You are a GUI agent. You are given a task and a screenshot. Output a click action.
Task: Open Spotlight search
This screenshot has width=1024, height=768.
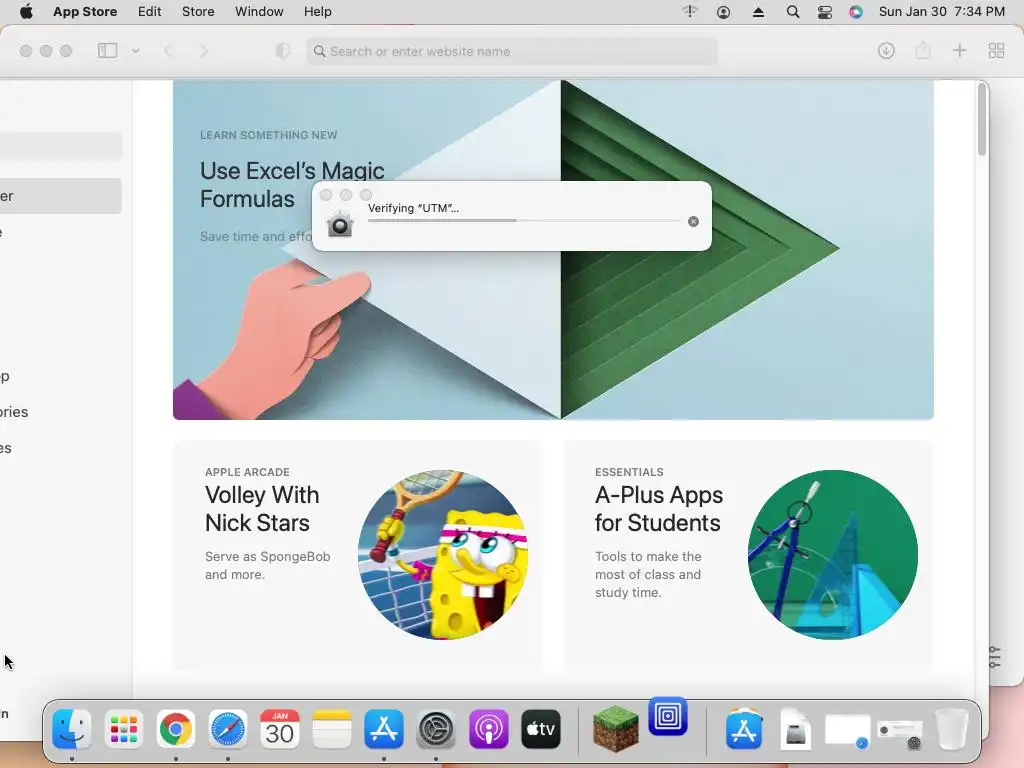792,12
